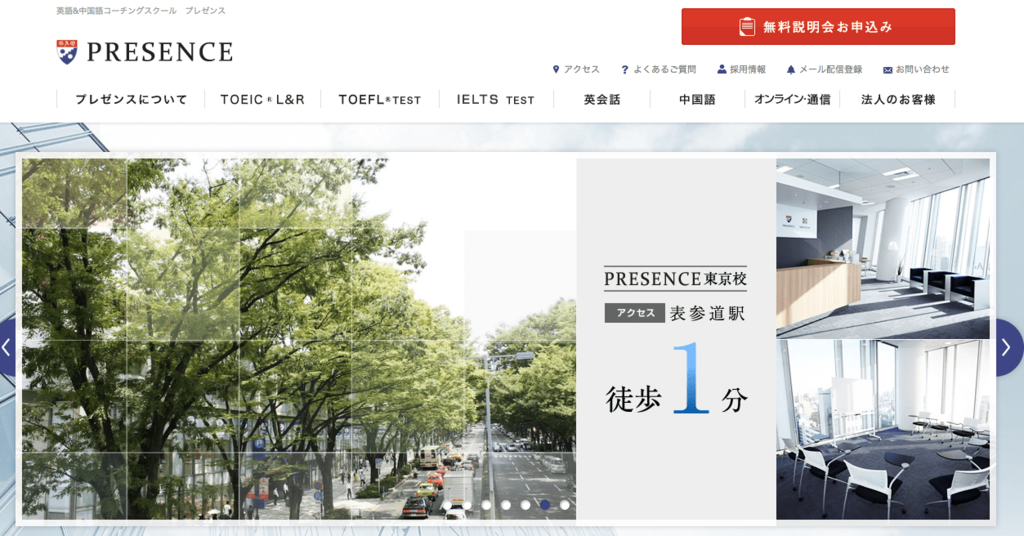Screen dimensions: 1024x536
Task: Select the first carousel dot
Action: click(x=447, y=505)
